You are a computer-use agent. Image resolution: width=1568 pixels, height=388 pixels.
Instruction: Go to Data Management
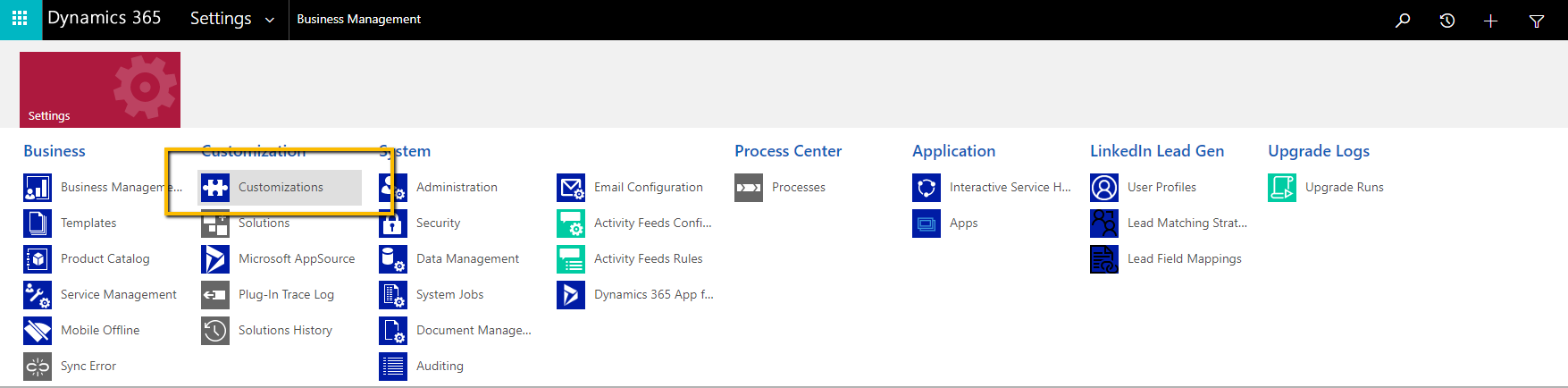(467, 259)
